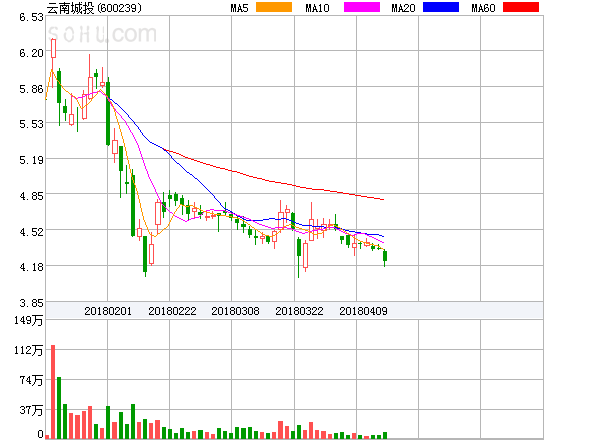Viewport: 600px width, 440px height.
Task: Click the tallest green volume bar
Action: click(x=59, y=408)
